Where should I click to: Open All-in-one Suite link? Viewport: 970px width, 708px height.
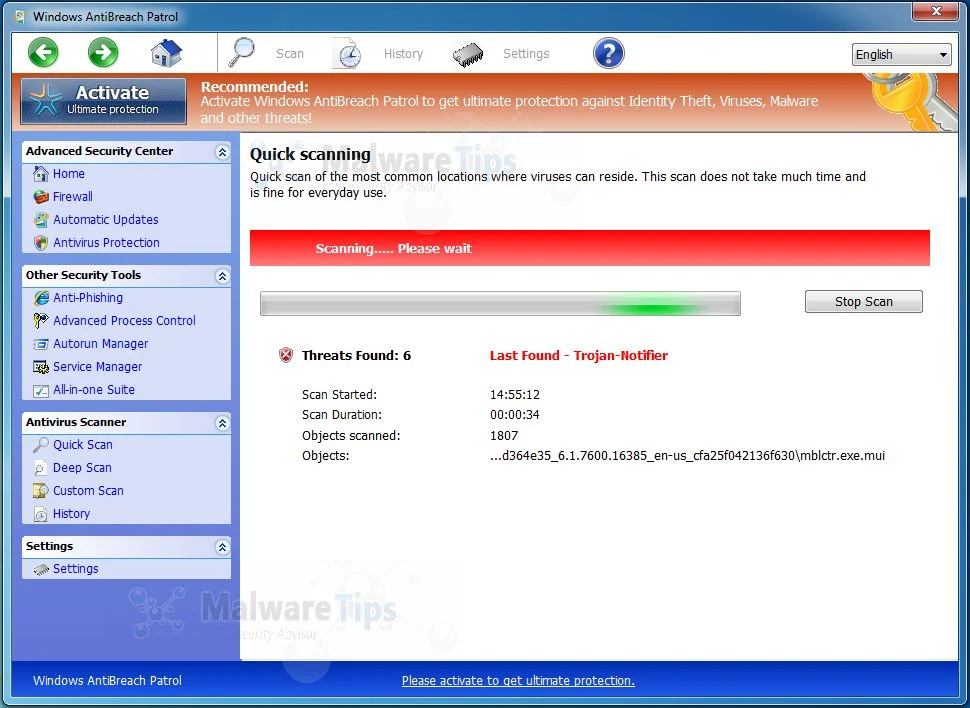94,389
